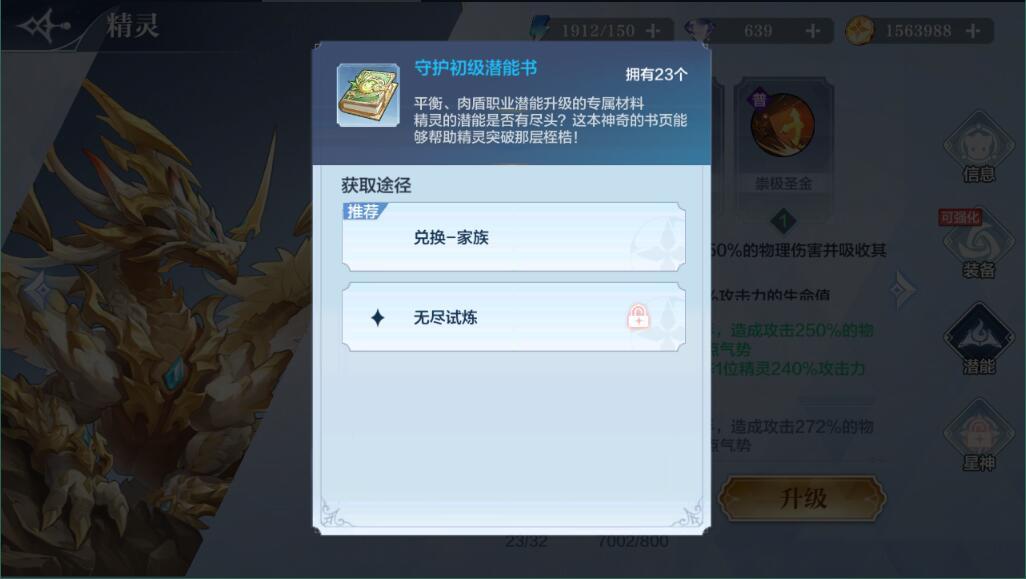Viewport: 1026px width, 579px height.
Task: Select the 潜能 side icon
Action: coord(978,340)
